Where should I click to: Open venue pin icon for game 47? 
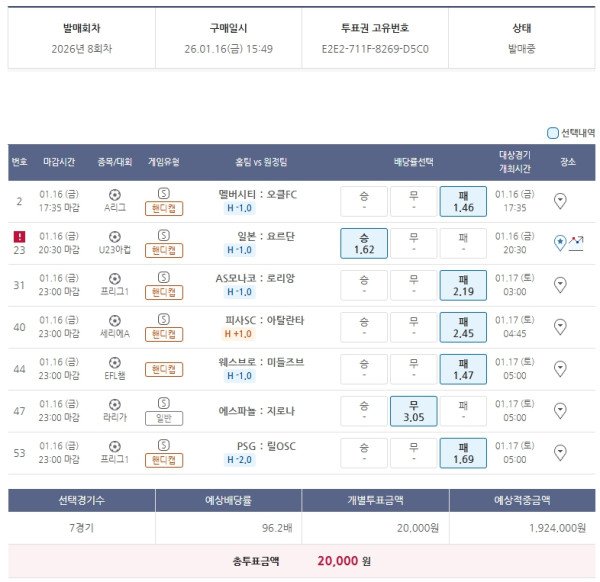[x=560, y=411]
